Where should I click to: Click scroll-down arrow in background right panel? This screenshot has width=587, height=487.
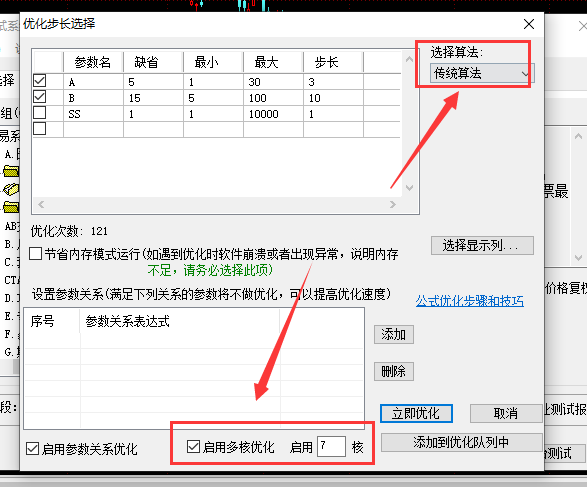(578, 258)
